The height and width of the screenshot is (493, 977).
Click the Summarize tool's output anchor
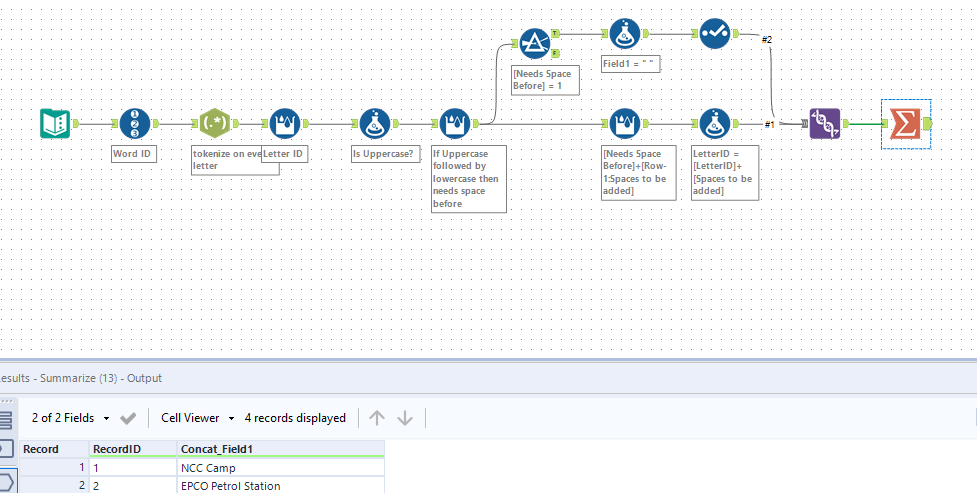tap(927, 123)
